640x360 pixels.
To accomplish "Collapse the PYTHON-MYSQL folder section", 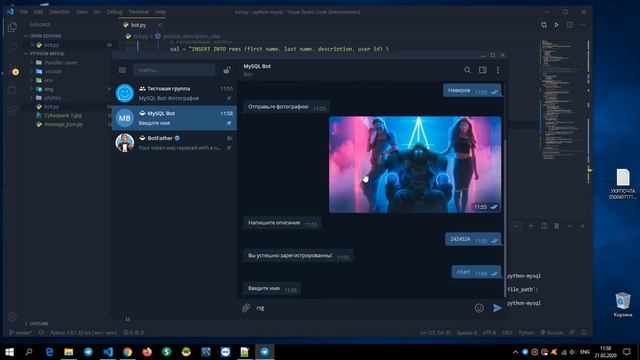I will coord(47,53).
